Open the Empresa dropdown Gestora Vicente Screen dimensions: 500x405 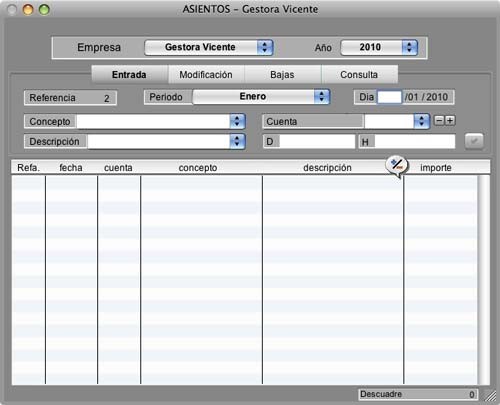click(x=209, y=47)
